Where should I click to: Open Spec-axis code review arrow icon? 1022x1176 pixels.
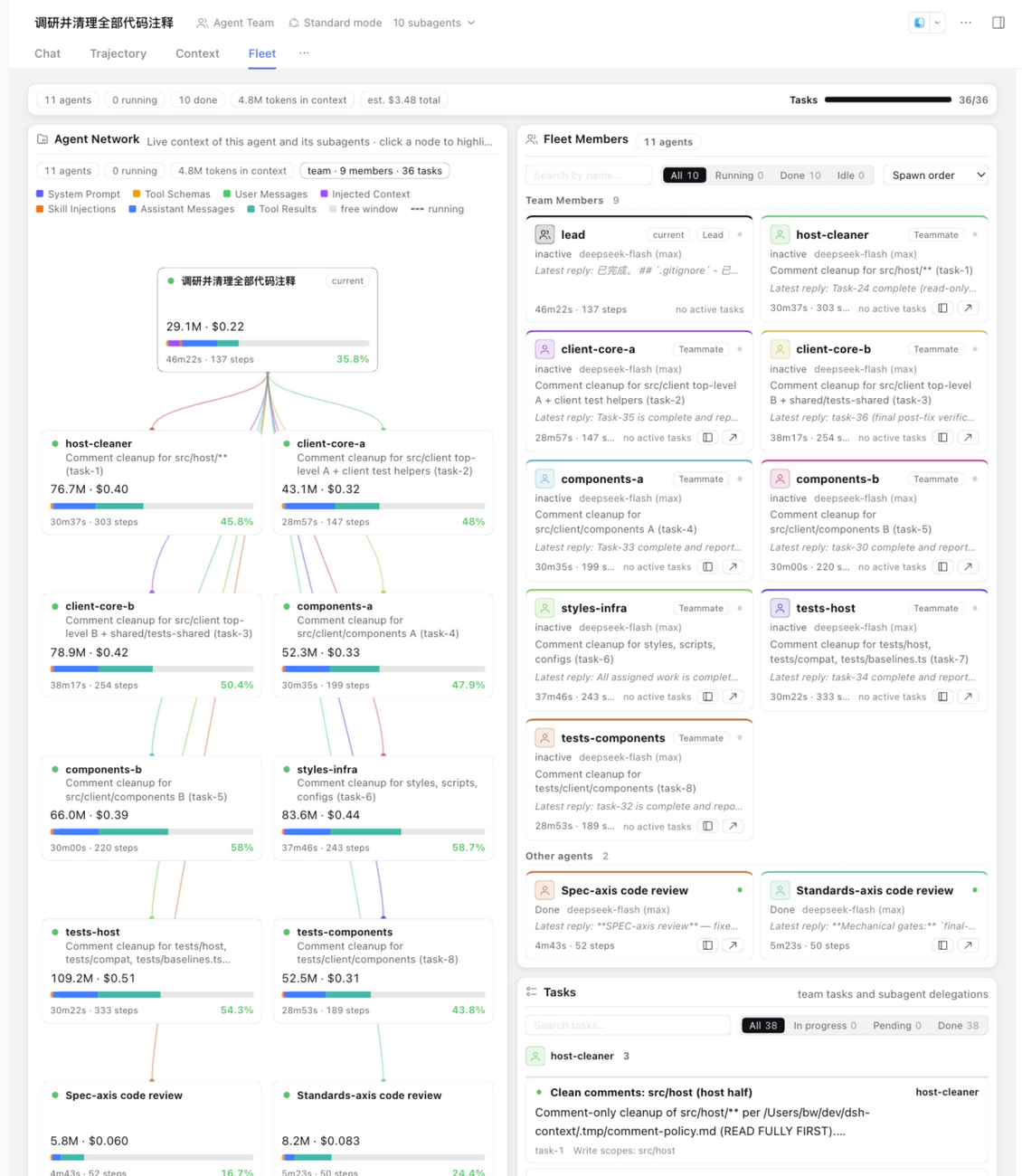pos(733,945)
